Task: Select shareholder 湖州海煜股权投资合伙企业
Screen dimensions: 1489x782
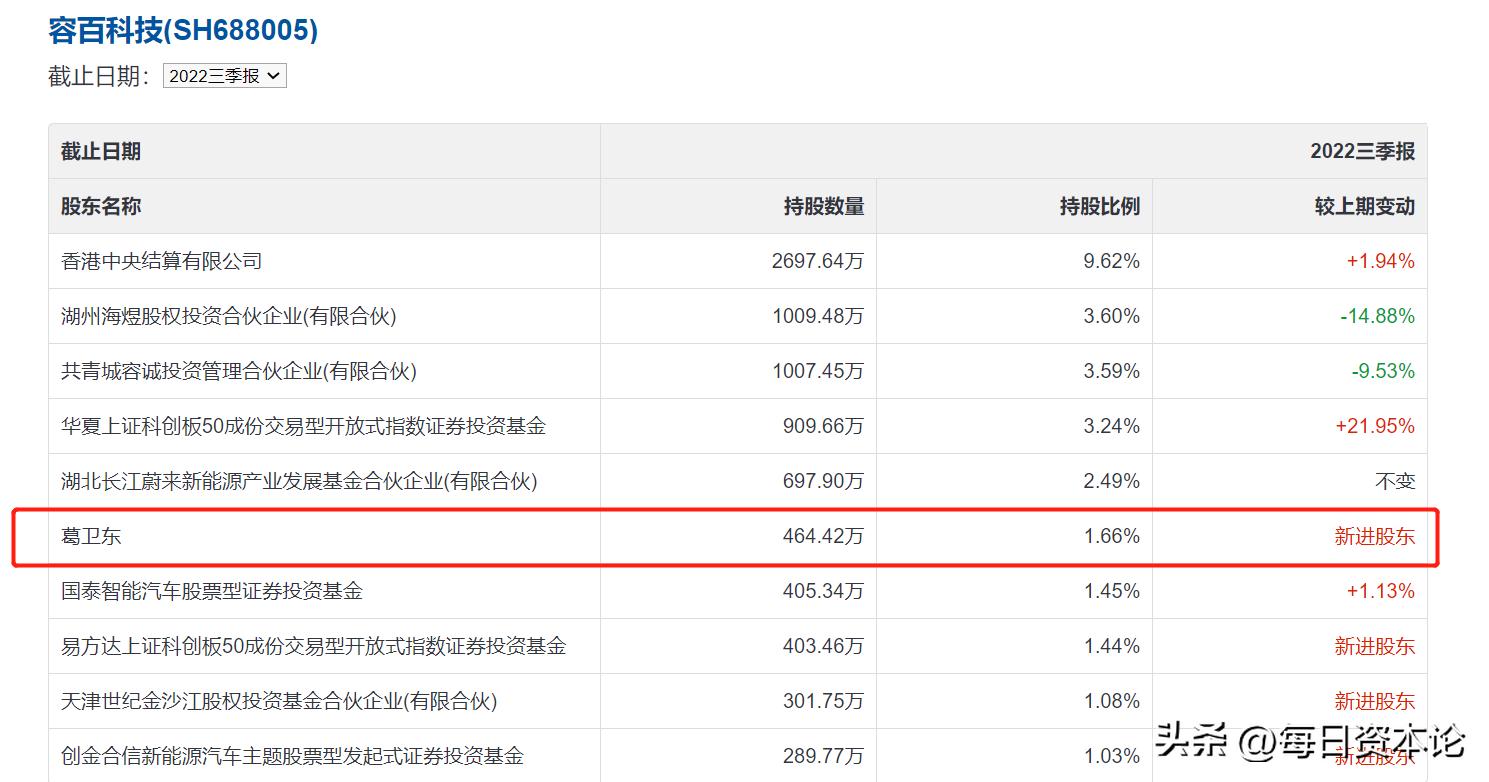Action: click(x=229, y=317)
